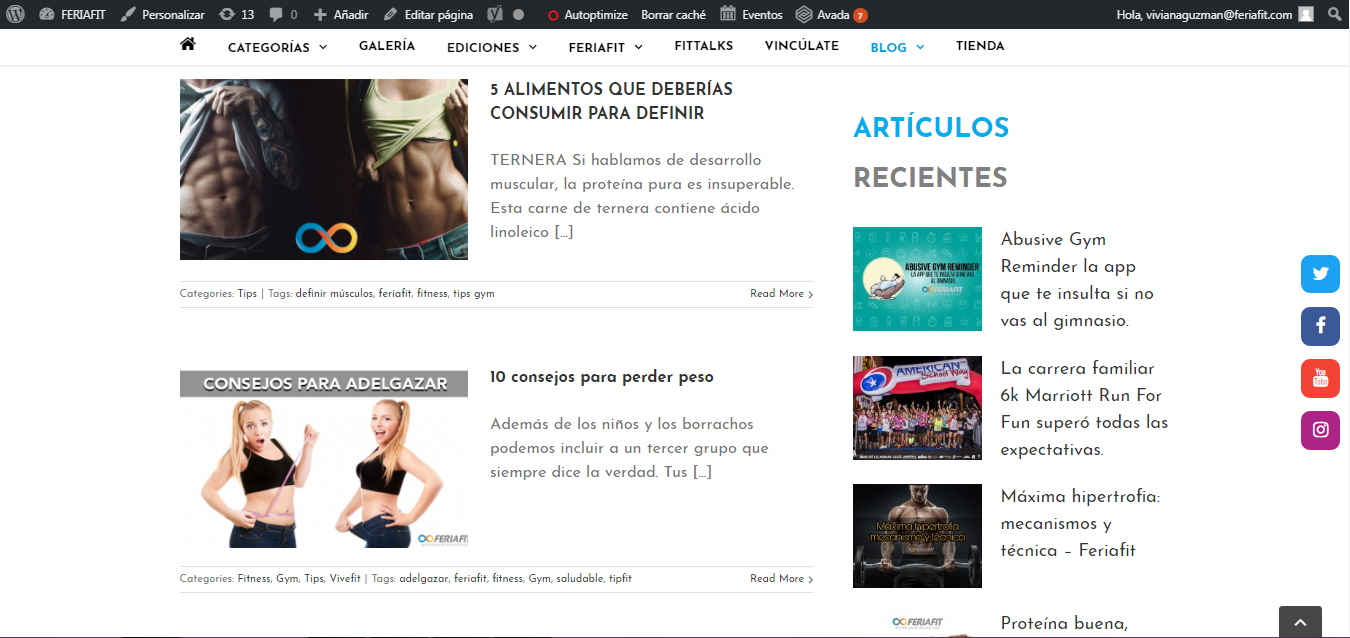Click the saludable tag
The width and height of the screenshot is (1350, 638).
(x=579, y=579)
